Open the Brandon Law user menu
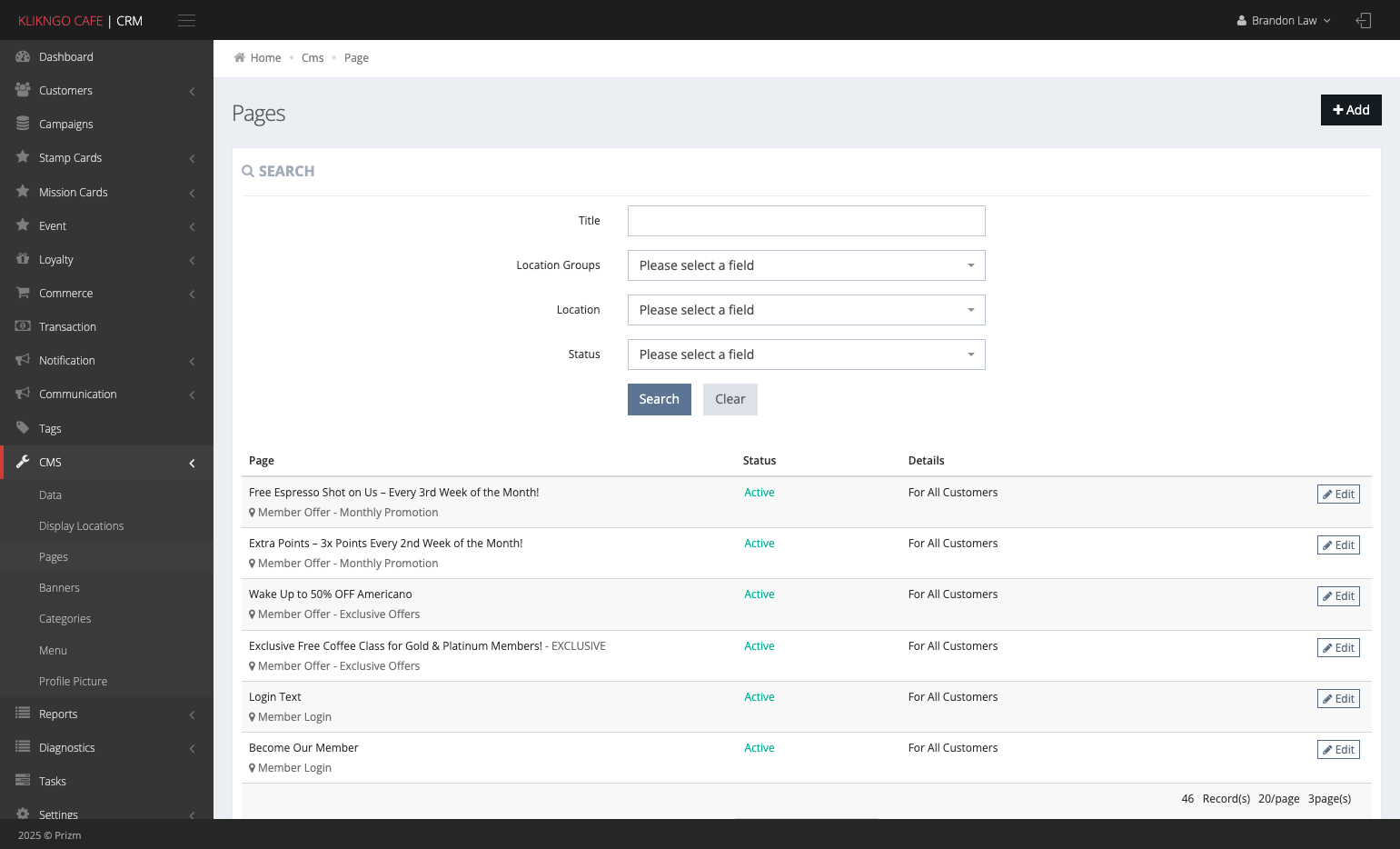The height and width of the screenshot is (849, 1400). [x=1284, y=20]
